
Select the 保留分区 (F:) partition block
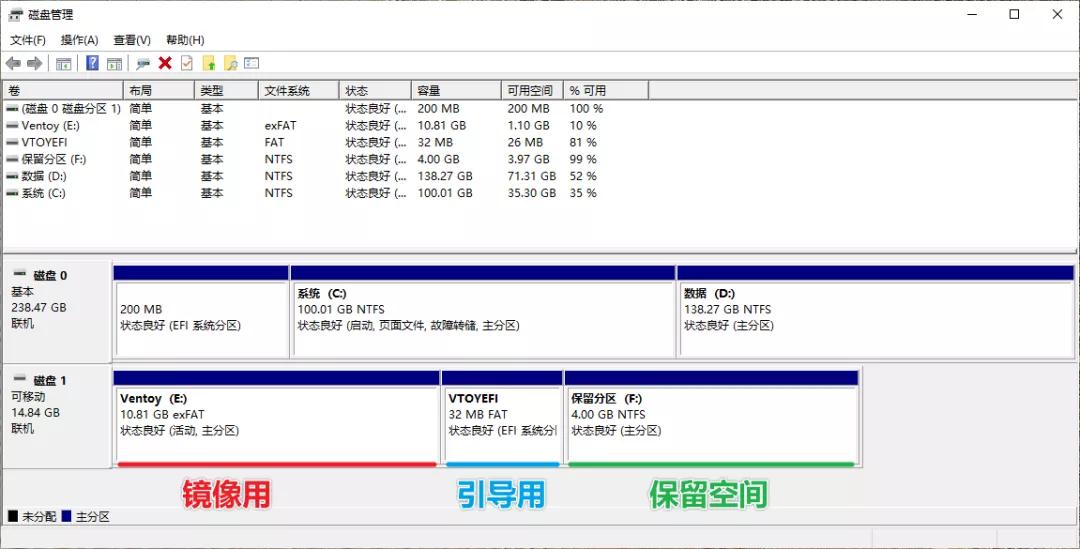pos(712,418)
